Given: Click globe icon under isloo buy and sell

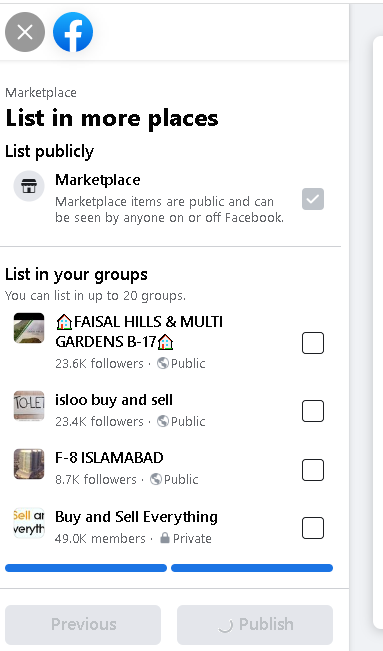Looking at the screenshot, I should pyautogui.click(x=163, y=421).
